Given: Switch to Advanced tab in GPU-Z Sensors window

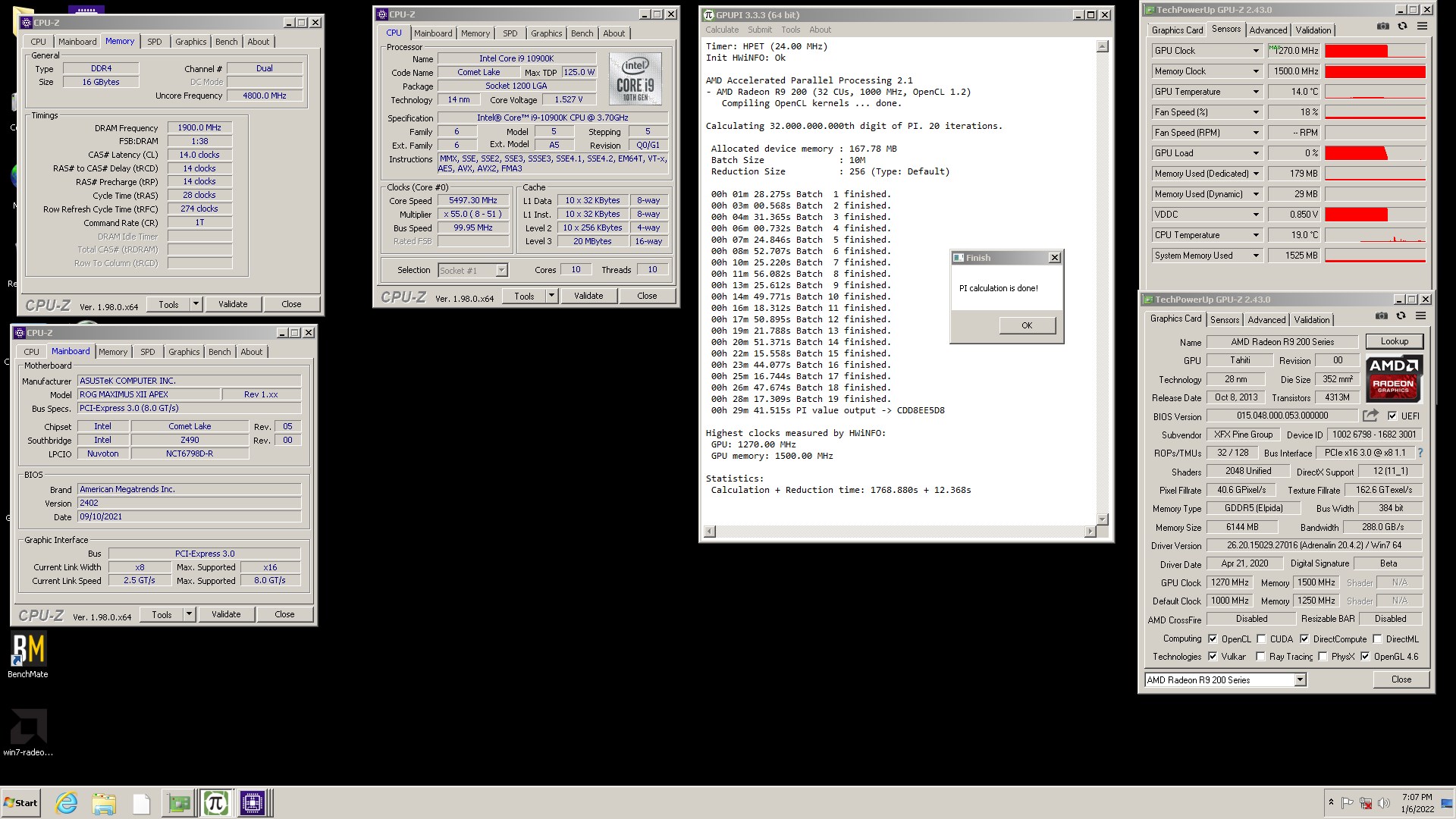Looking at the screenshot, I should pyautogui.click(x=1268, y=30).
